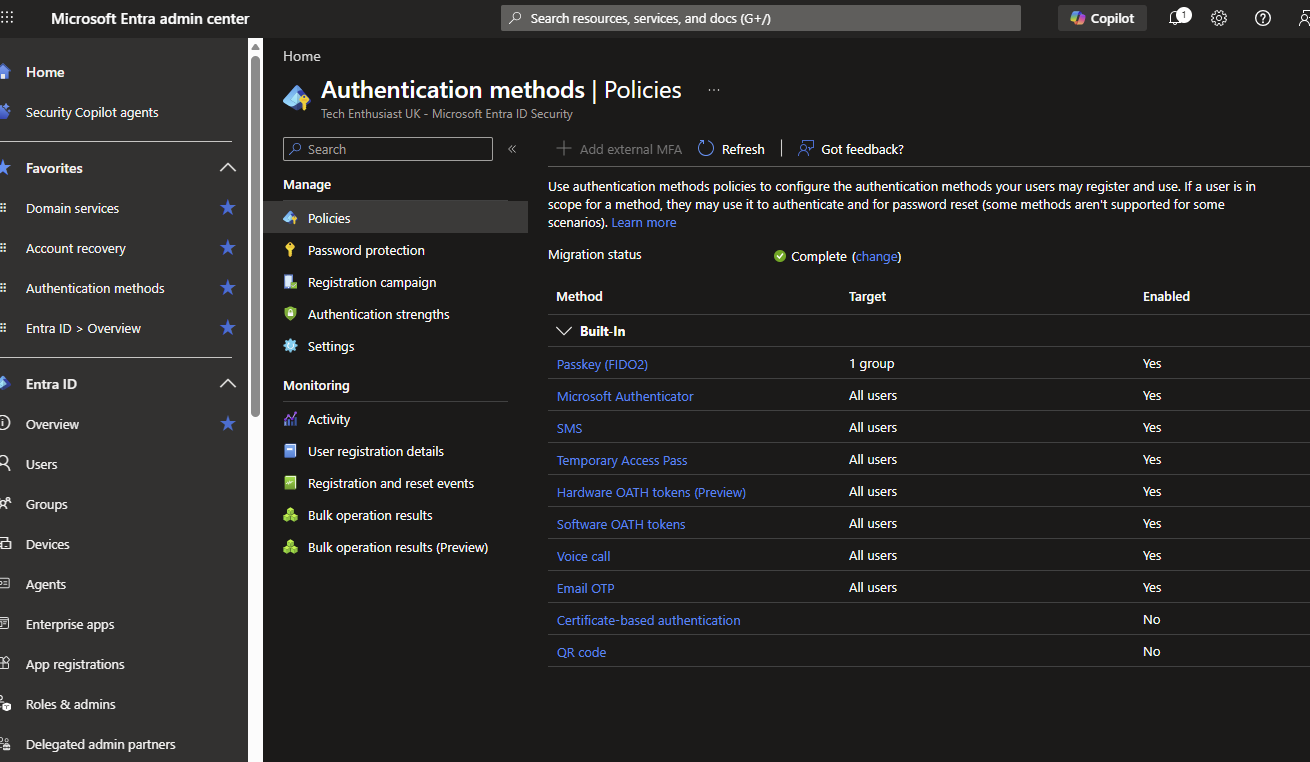Open Enterprise apps in the sidebar
Image resolution: width=1310 pixels, height=762 pixels.
click(x=70, y=624)
